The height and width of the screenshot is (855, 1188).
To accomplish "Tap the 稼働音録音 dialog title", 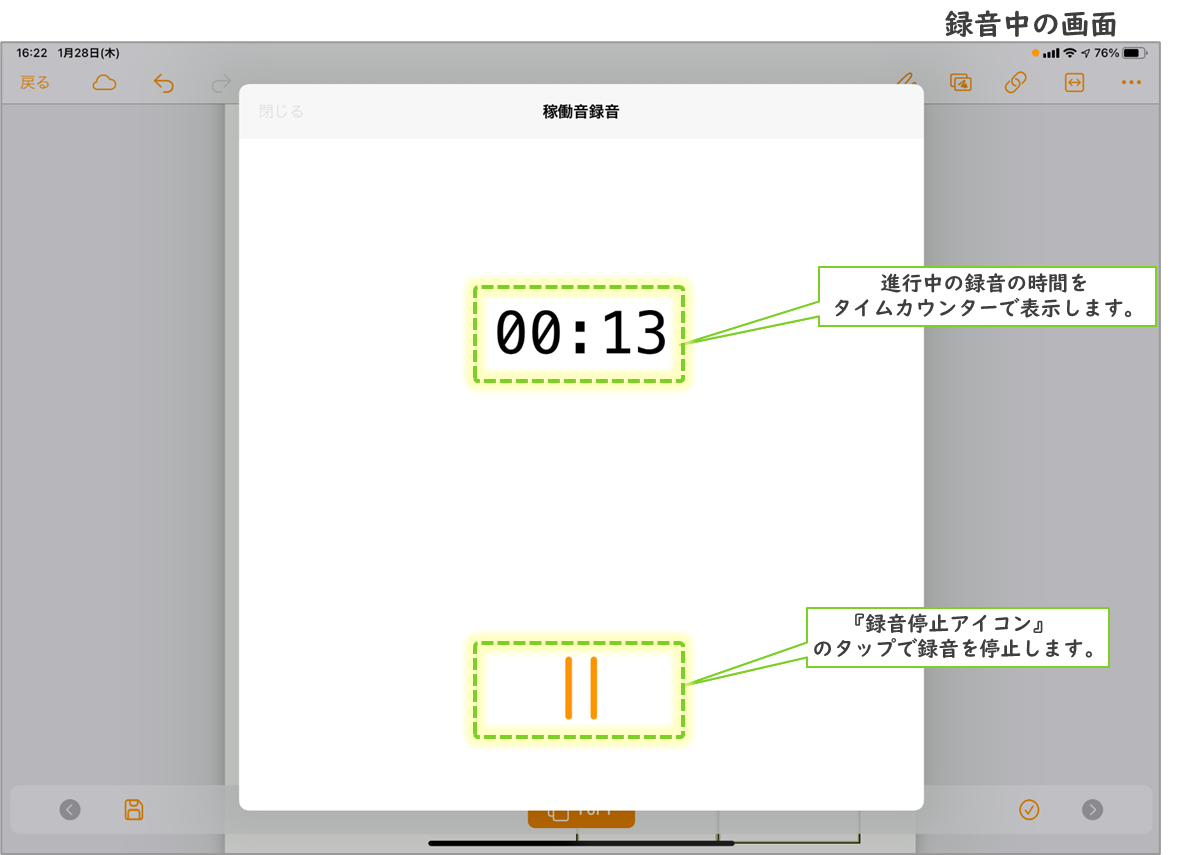I will pos(581,112).
